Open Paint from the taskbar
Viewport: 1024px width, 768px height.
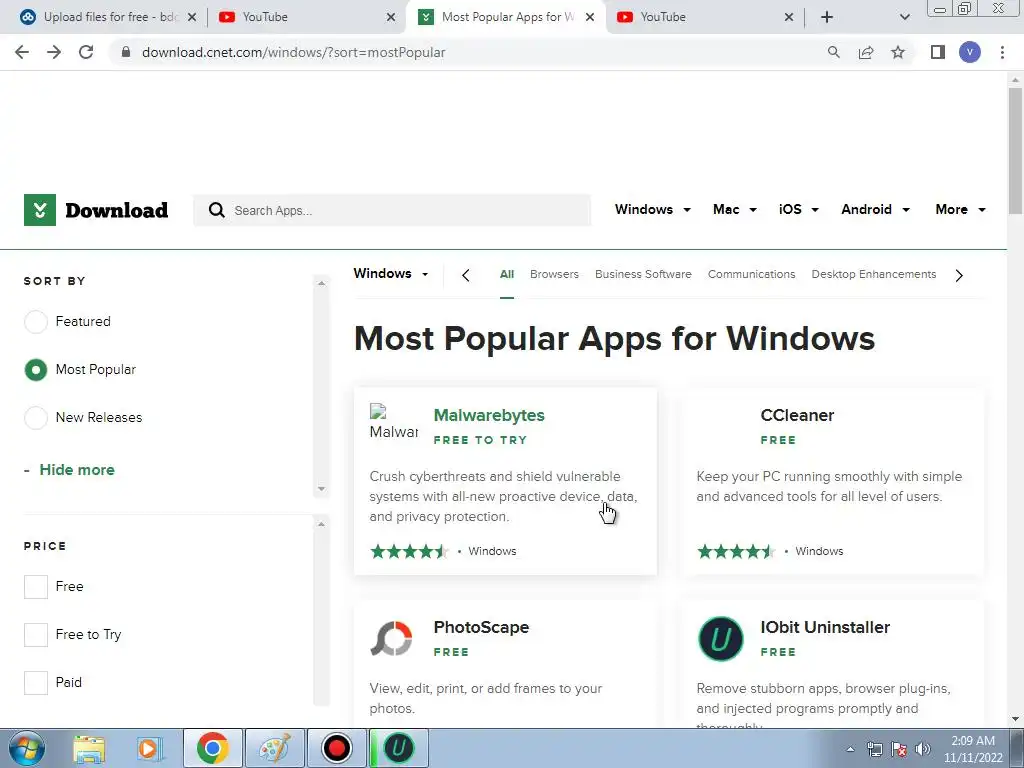tap(275, 748)
